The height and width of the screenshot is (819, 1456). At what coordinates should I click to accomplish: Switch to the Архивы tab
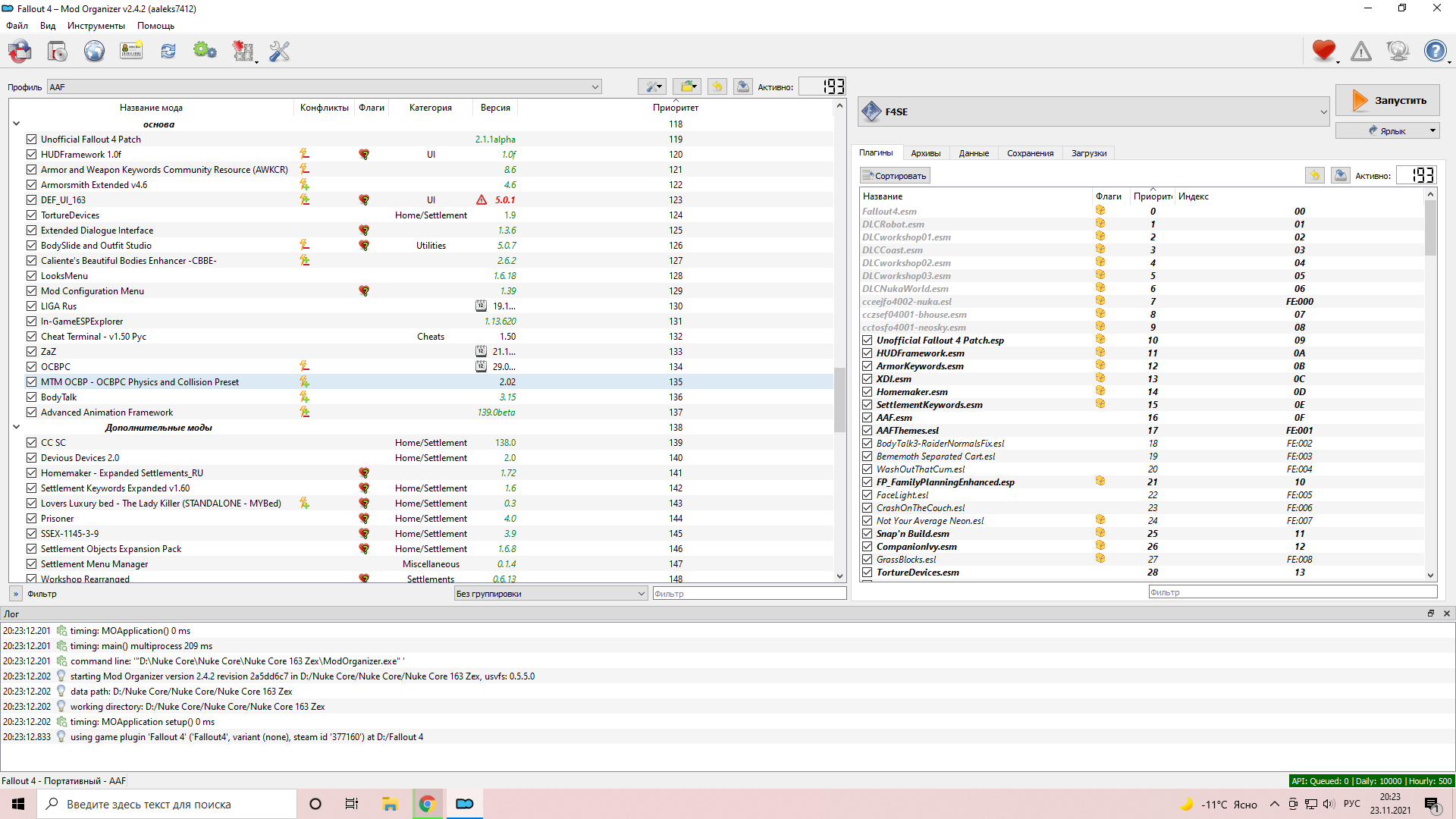point(925,153)
